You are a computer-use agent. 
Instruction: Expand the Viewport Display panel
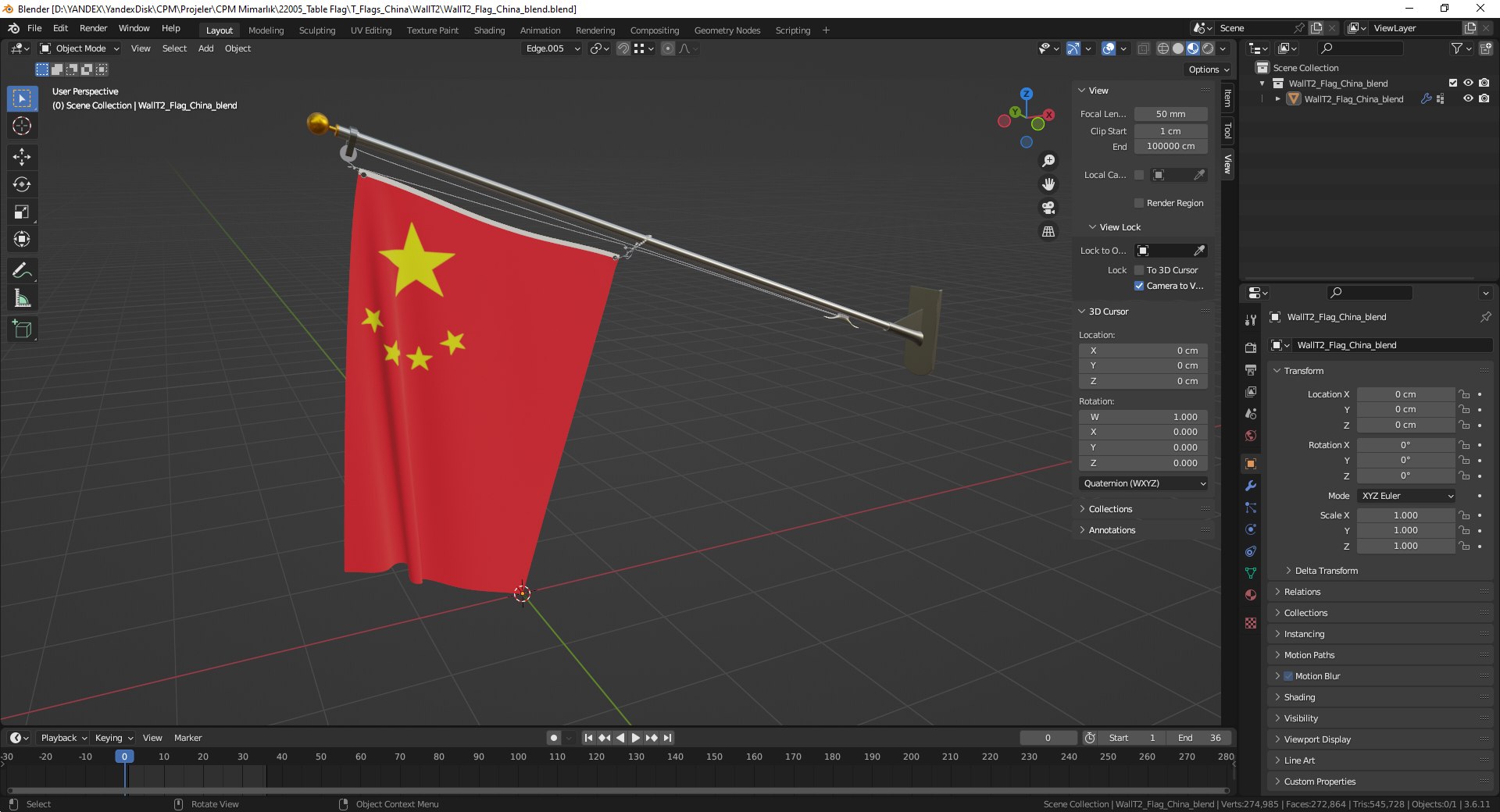pyautogui.click(x=1380, y=739)
